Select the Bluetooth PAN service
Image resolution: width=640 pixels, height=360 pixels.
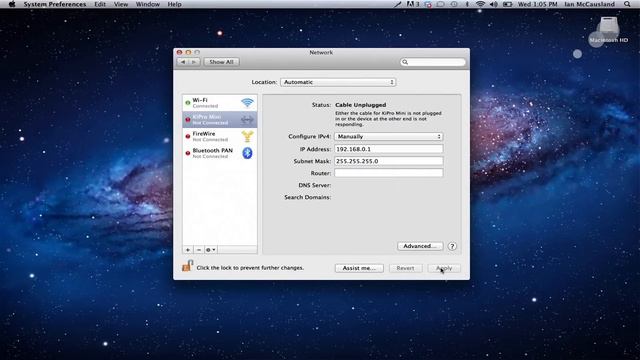click(x=220, y=153)
